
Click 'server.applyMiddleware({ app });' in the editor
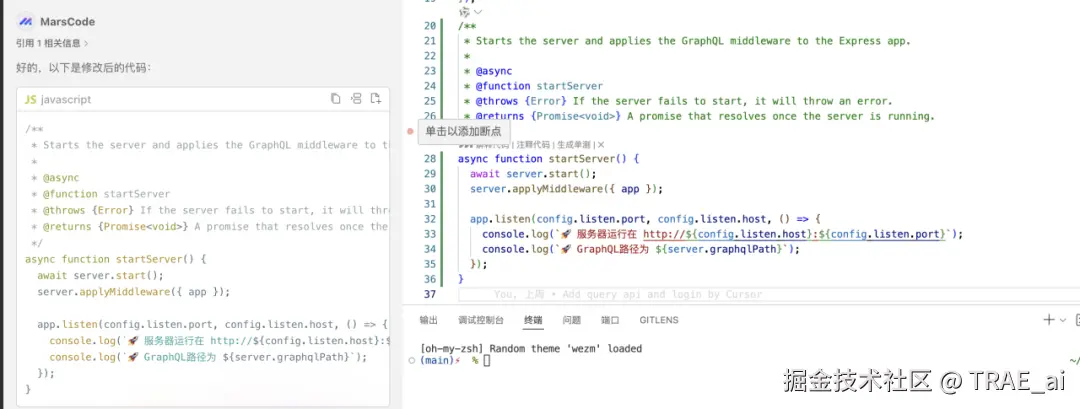point(566,189)
